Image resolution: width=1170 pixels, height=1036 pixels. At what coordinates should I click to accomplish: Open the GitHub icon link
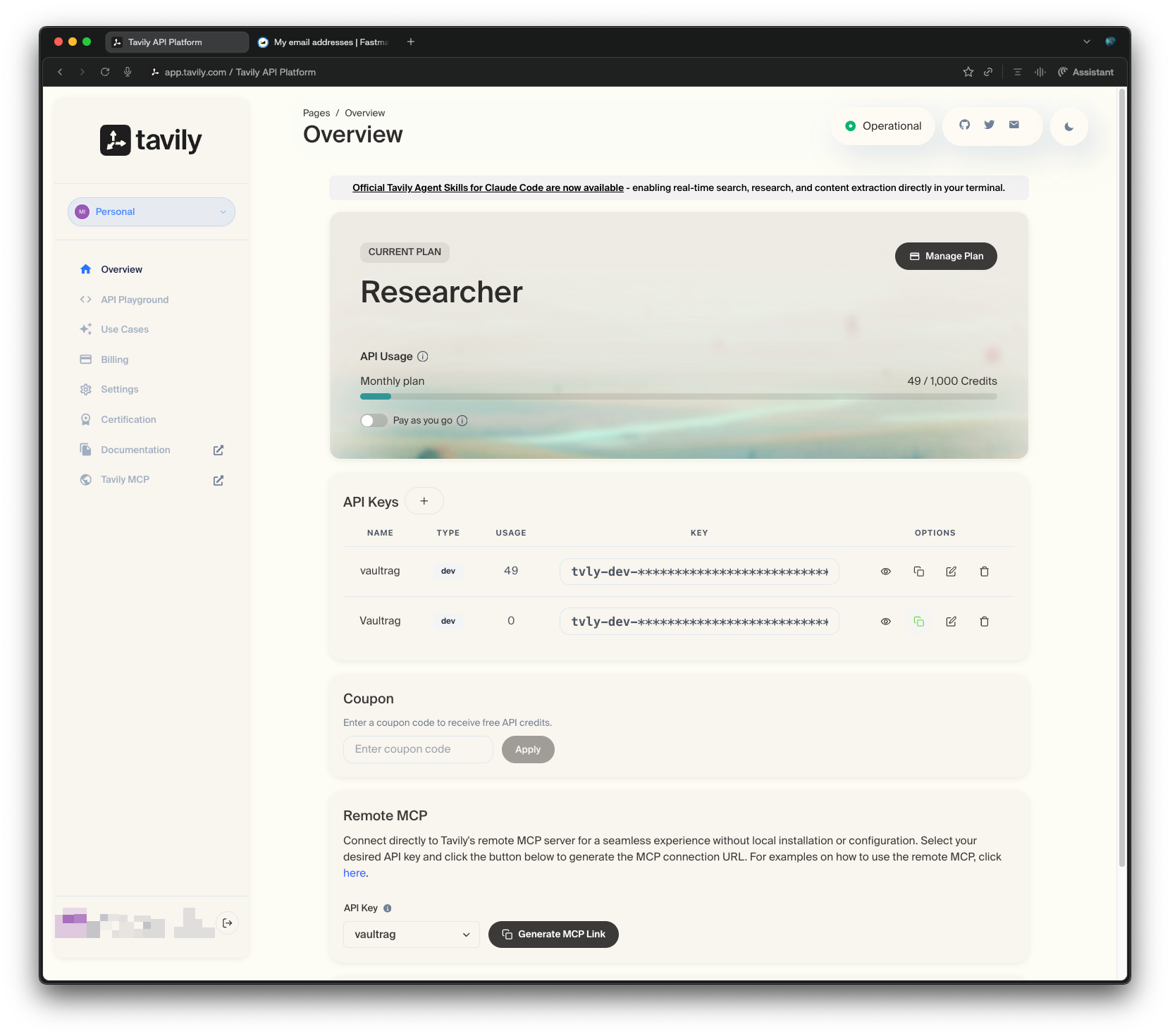click(x=964, y=125)
